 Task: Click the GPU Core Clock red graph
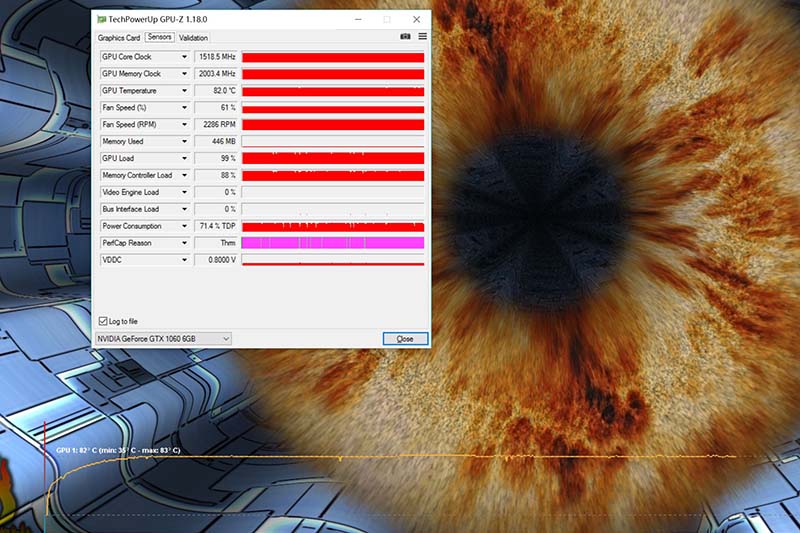click(x=333, y=57)
